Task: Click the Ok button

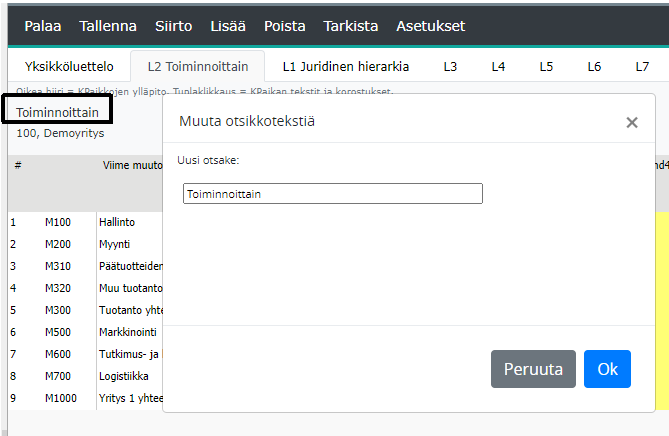Action: point(607,369)
